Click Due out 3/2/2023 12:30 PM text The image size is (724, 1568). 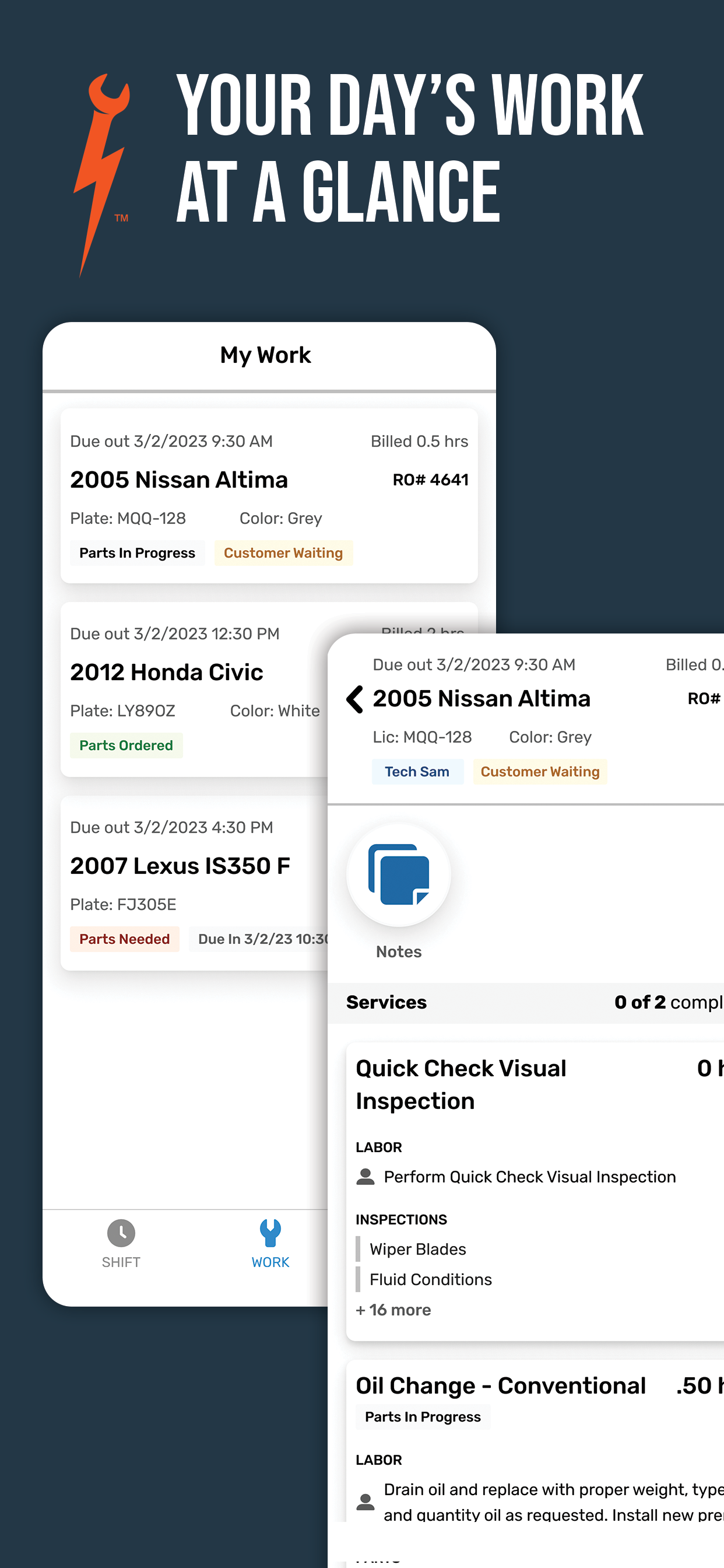click(x=175, y=633)
